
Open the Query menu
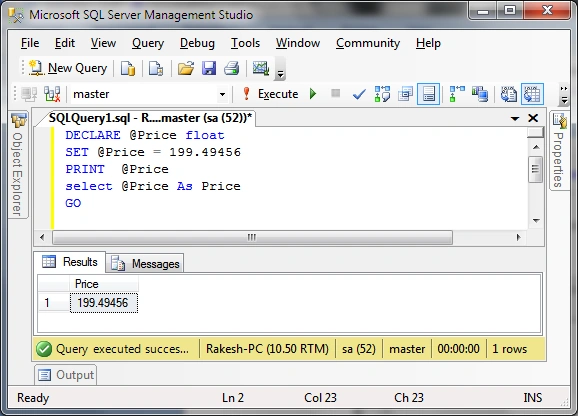pos(148,43)
